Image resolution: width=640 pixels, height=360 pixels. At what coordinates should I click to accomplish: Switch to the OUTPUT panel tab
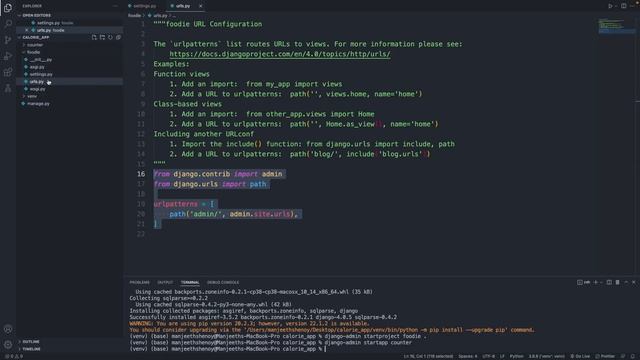[165, 282]
